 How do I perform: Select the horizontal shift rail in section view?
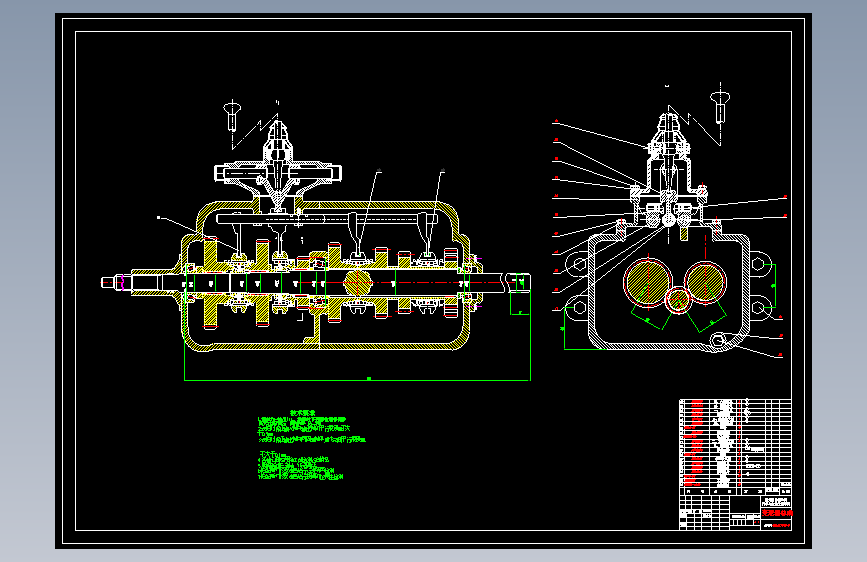tap(327, 219)
